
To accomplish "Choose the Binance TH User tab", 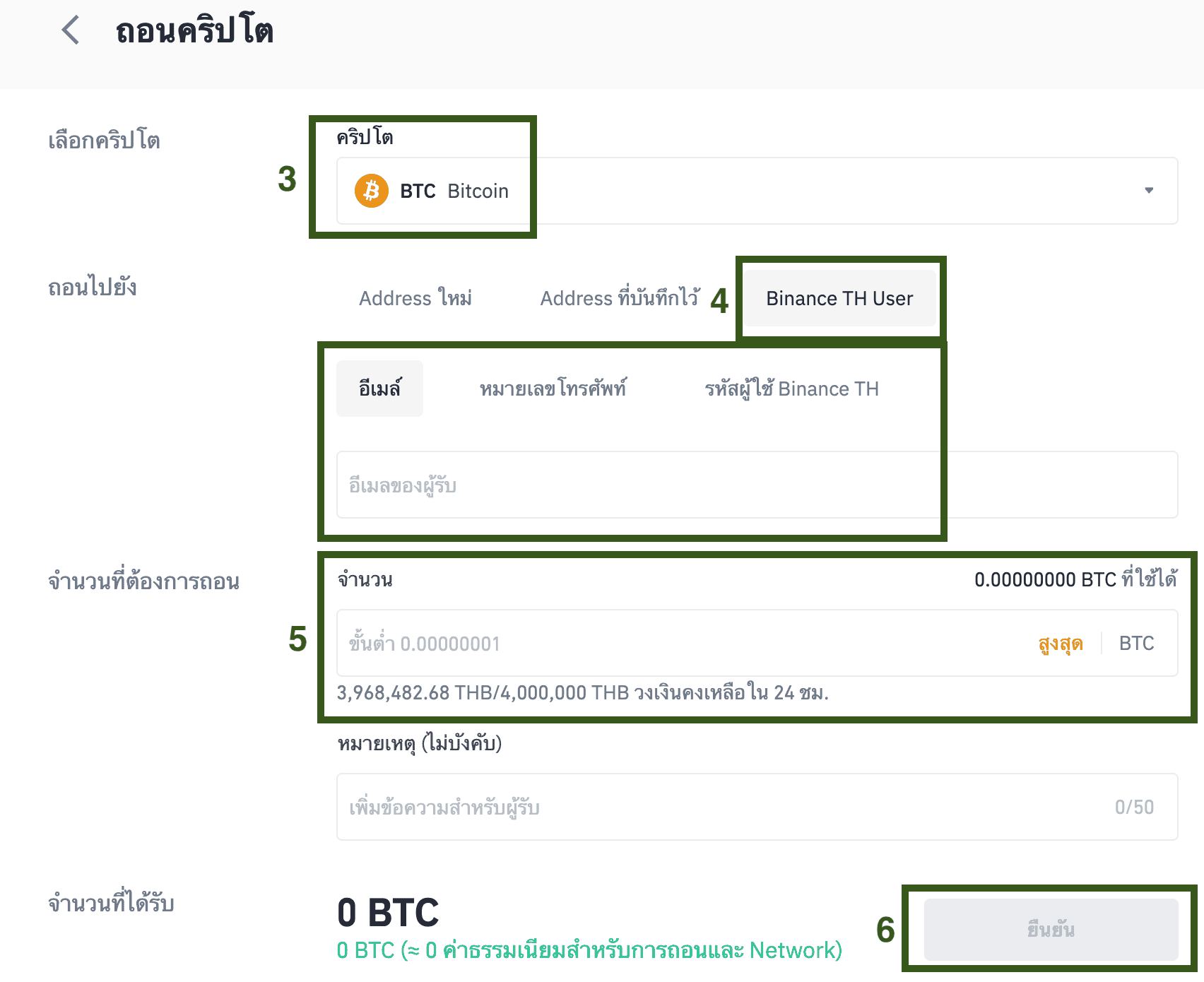I will pos(839,298).
